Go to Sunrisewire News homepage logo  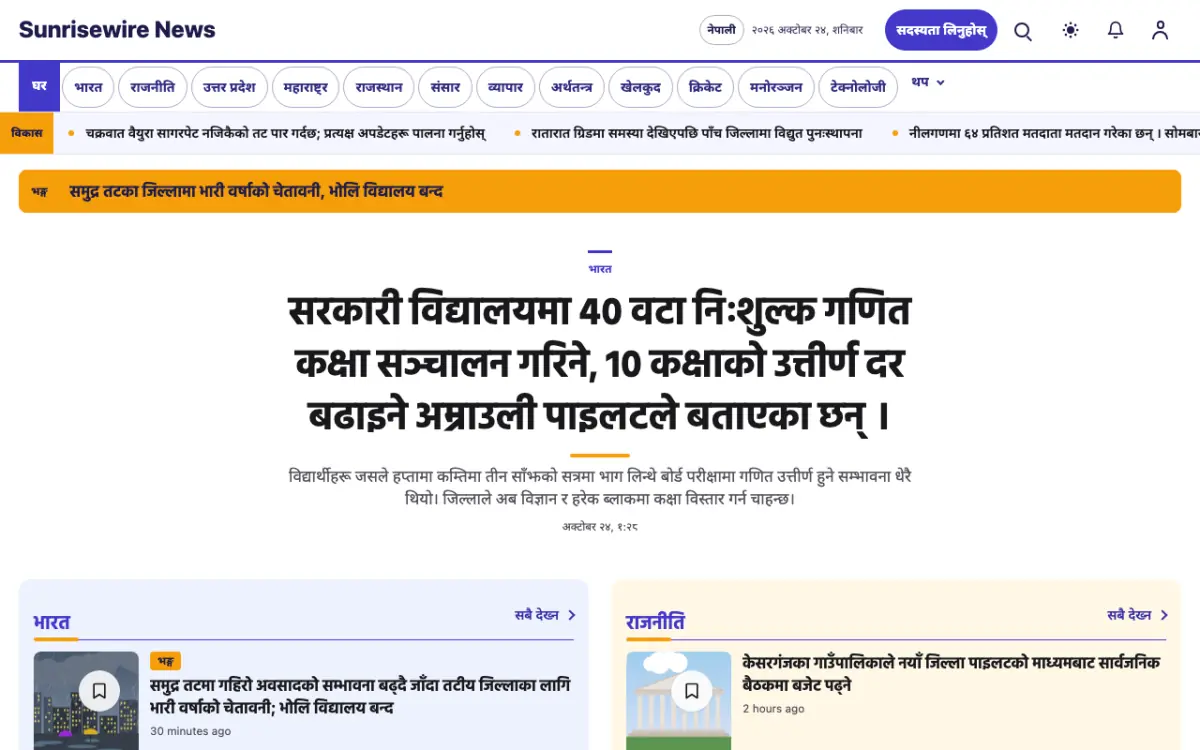tap(117, 30)
